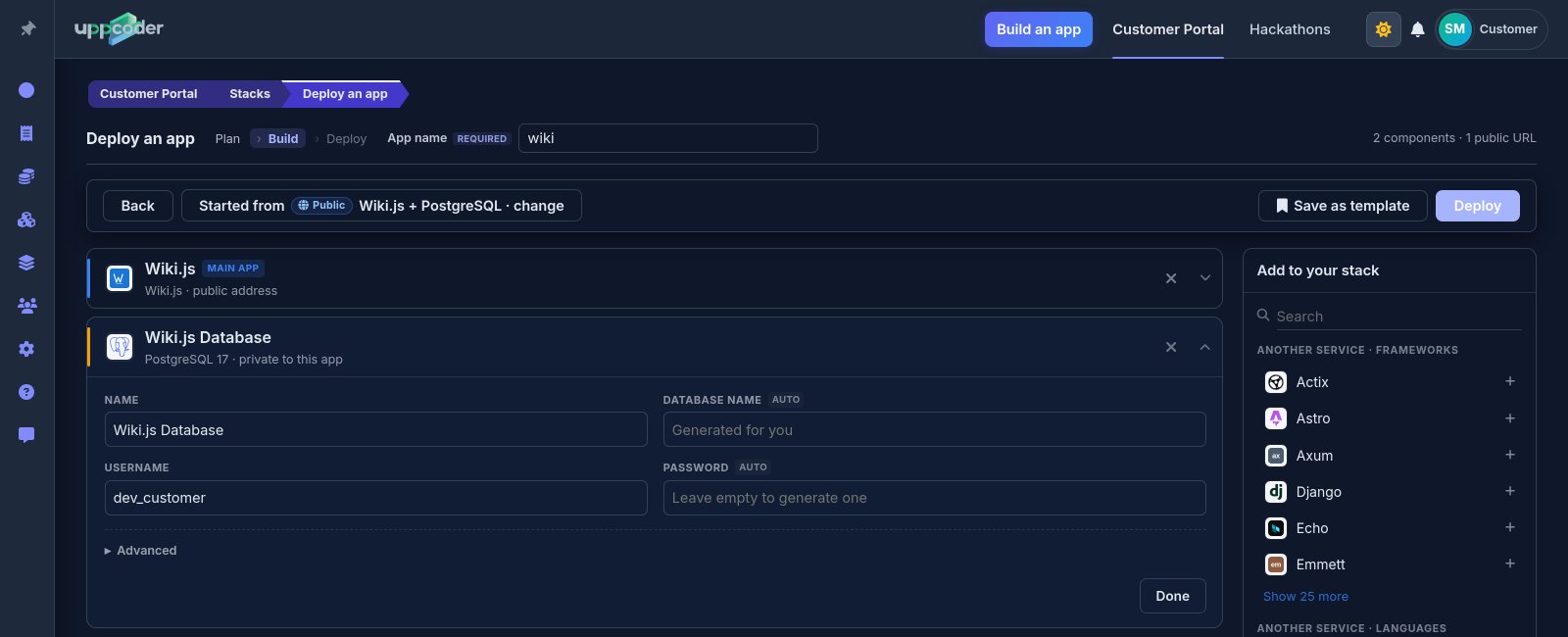The height and width of the screenshot is (637, 1568).
Task: Click Started from Wiki.js + PostgreSQL change
Action: coord(381,206)
